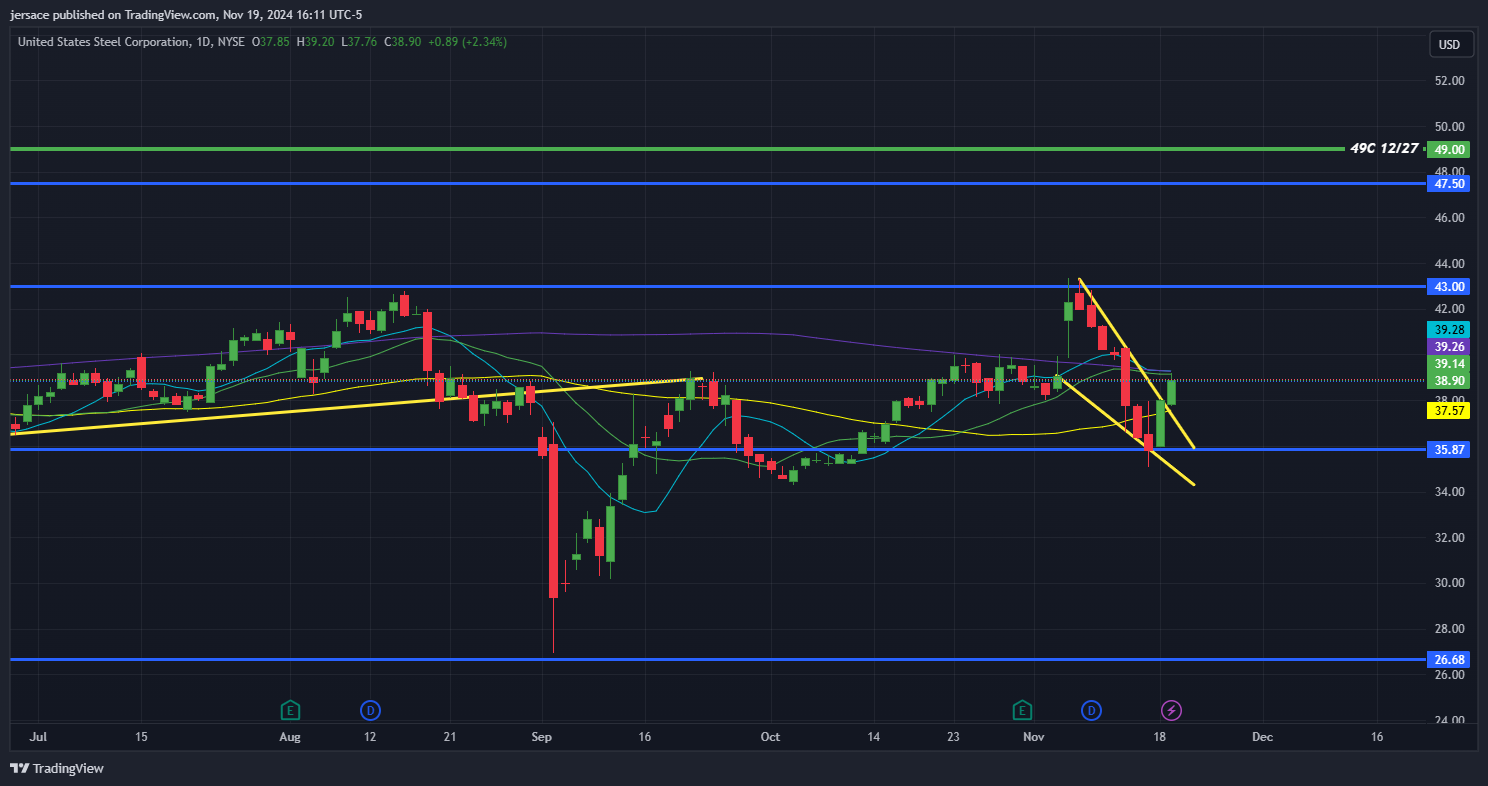The height and width of the screenshot is (786, 1488).
Task: Click the Oct date axis label
Action: tap(770, 737)
